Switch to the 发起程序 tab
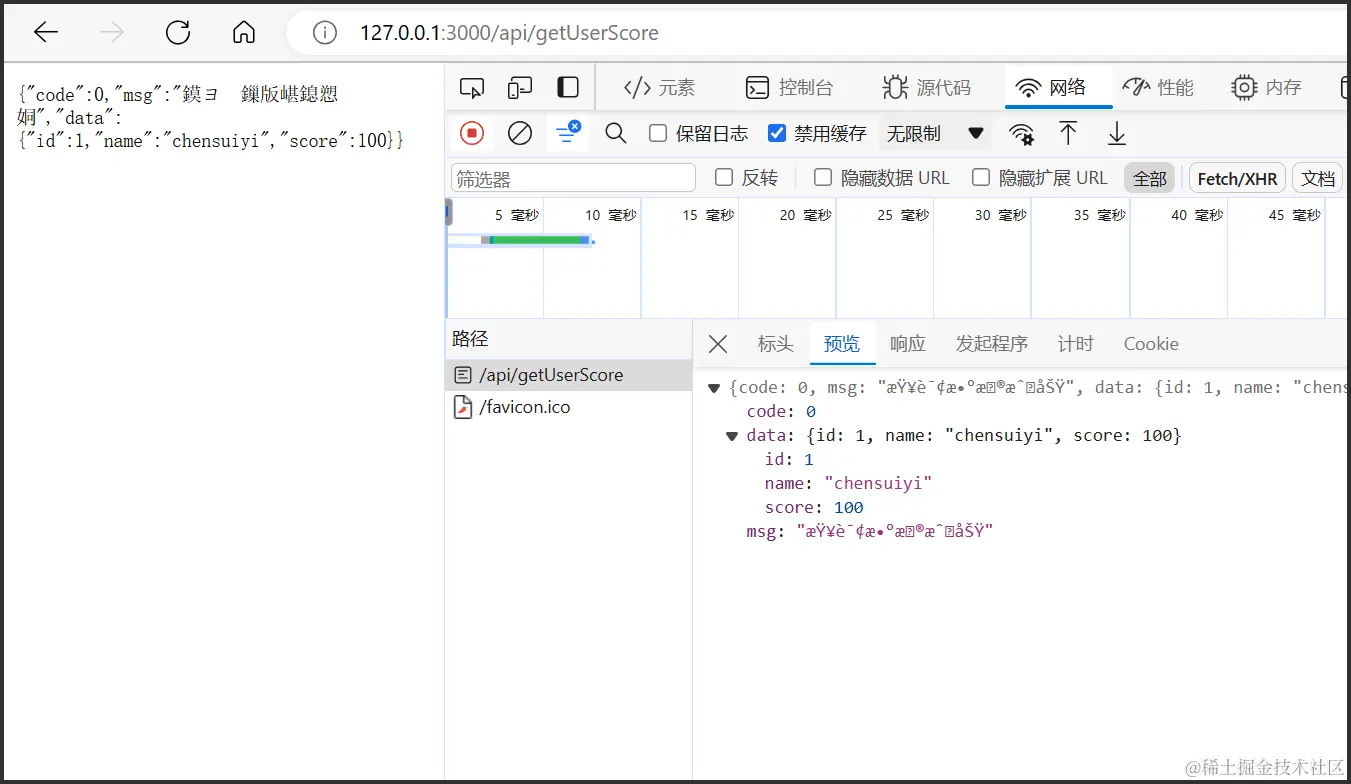Image resolution: width=1351 pixels, height=784 pixels. pyautogui.click(x=992, y=344)
